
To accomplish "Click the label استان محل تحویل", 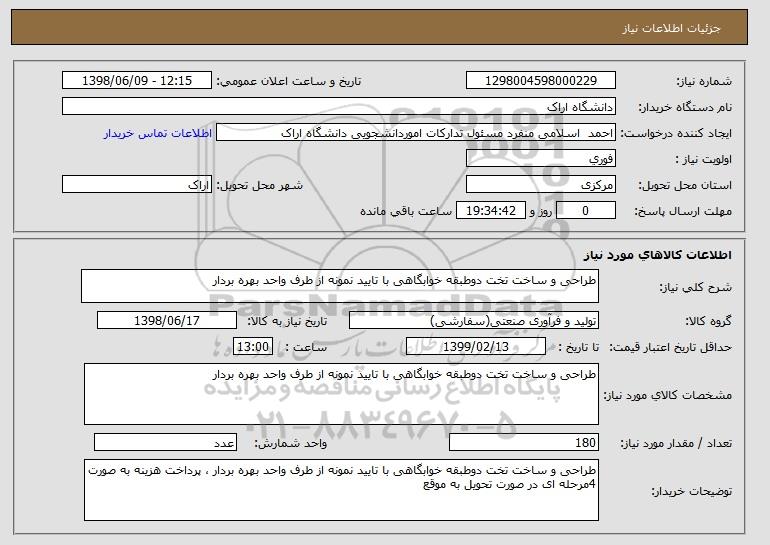I will (685, 185).
